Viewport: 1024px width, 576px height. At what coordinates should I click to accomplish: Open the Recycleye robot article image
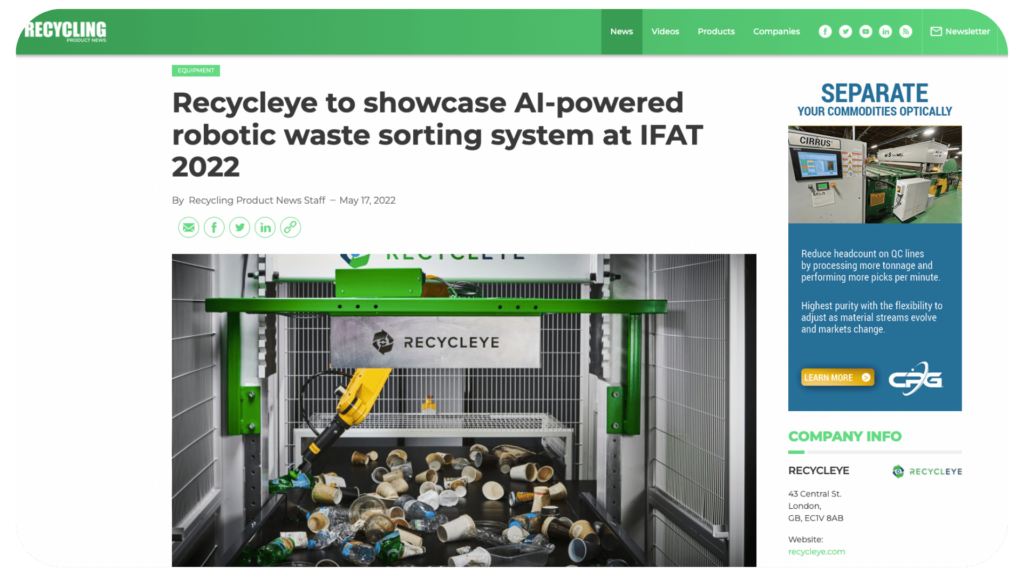click(464, 410)
